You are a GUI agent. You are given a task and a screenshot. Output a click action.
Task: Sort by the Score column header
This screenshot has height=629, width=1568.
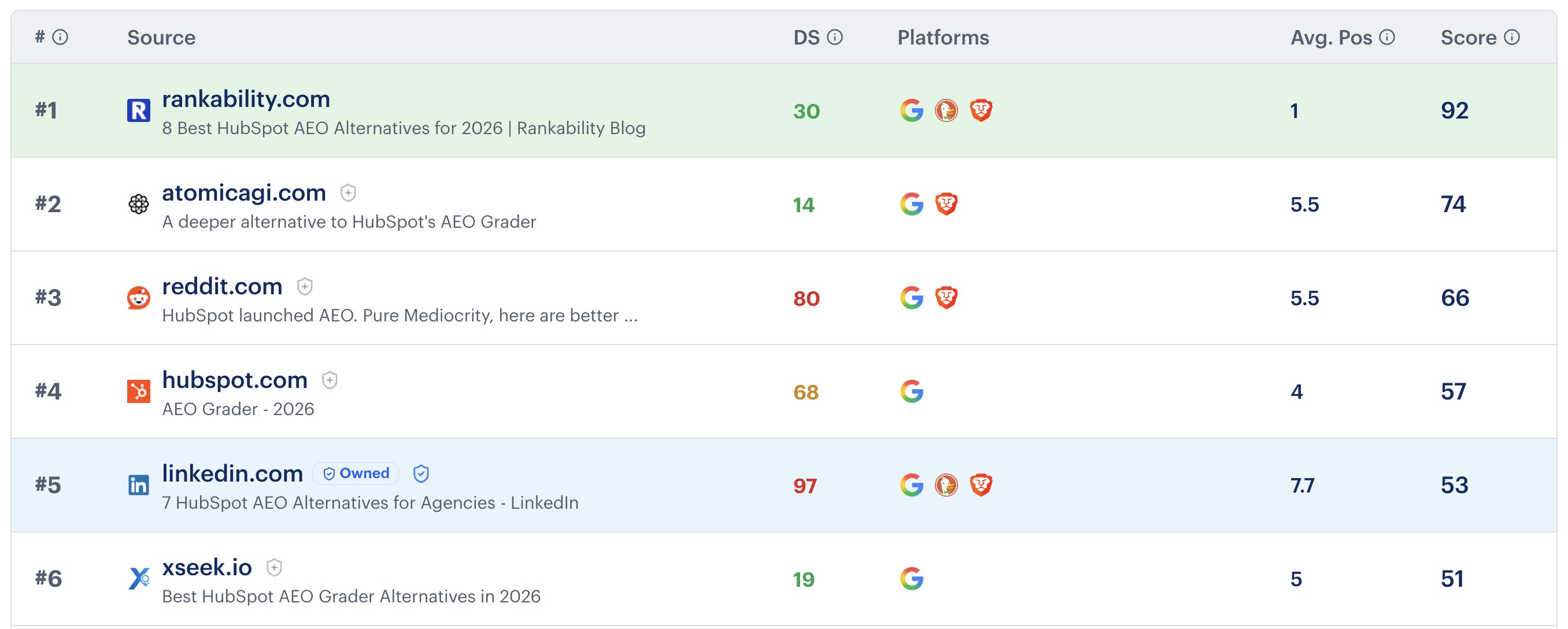(x=1468, y=37)
